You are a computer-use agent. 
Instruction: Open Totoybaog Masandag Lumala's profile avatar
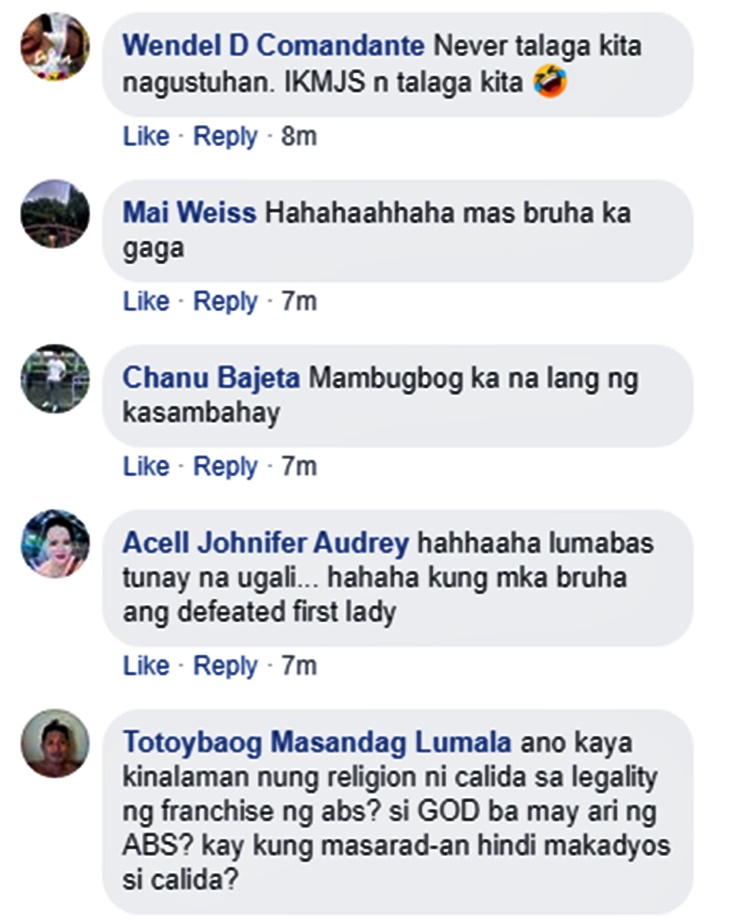55,743
